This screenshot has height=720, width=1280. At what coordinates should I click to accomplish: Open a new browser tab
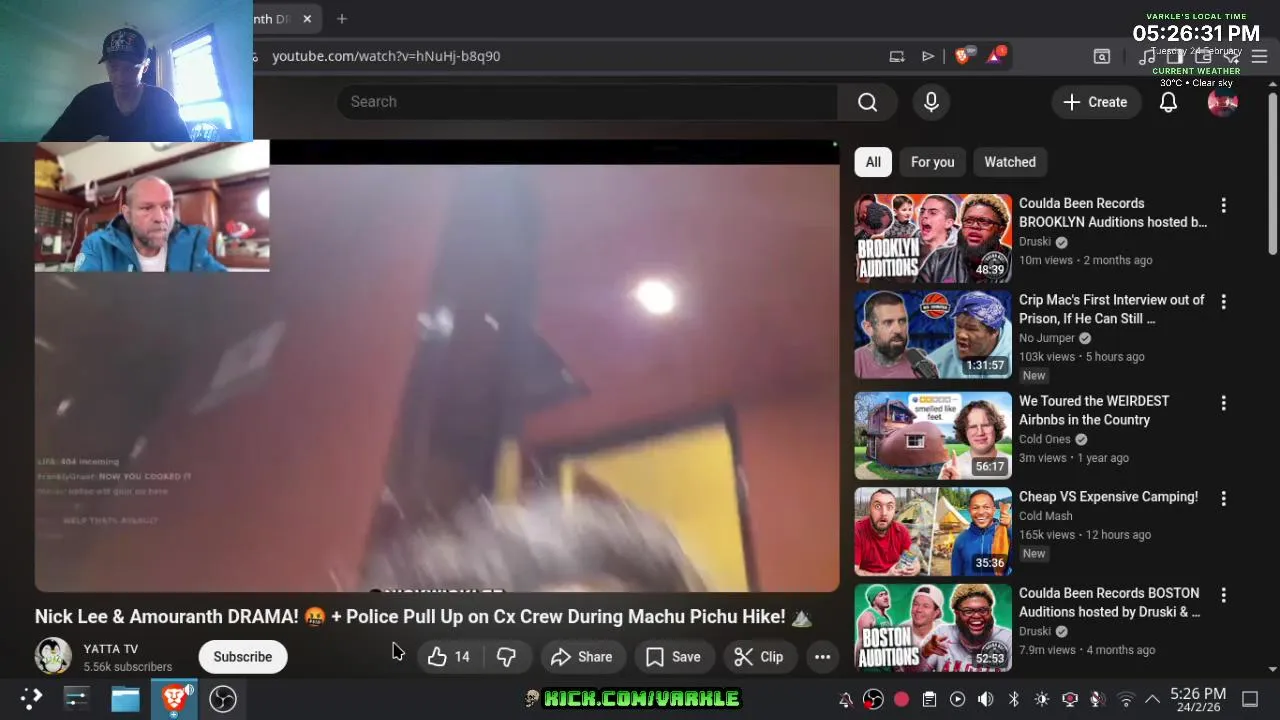342,19
